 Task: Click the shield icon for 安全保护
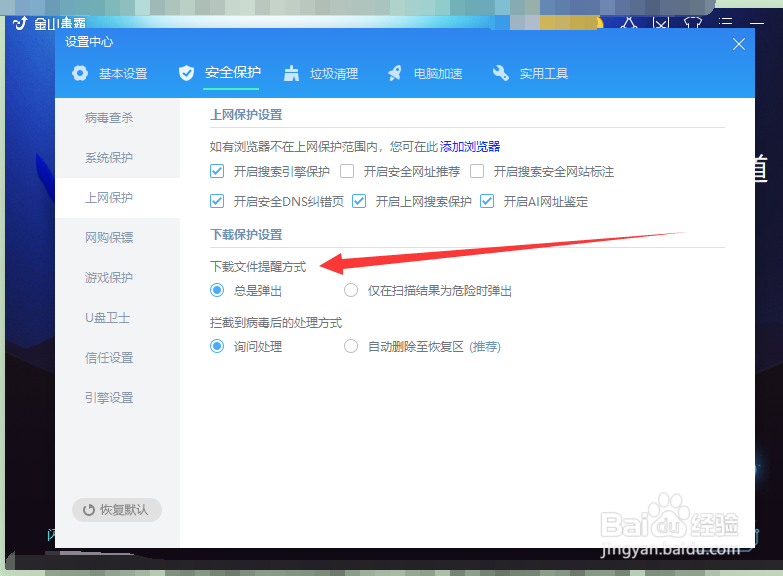coord(186,73)
